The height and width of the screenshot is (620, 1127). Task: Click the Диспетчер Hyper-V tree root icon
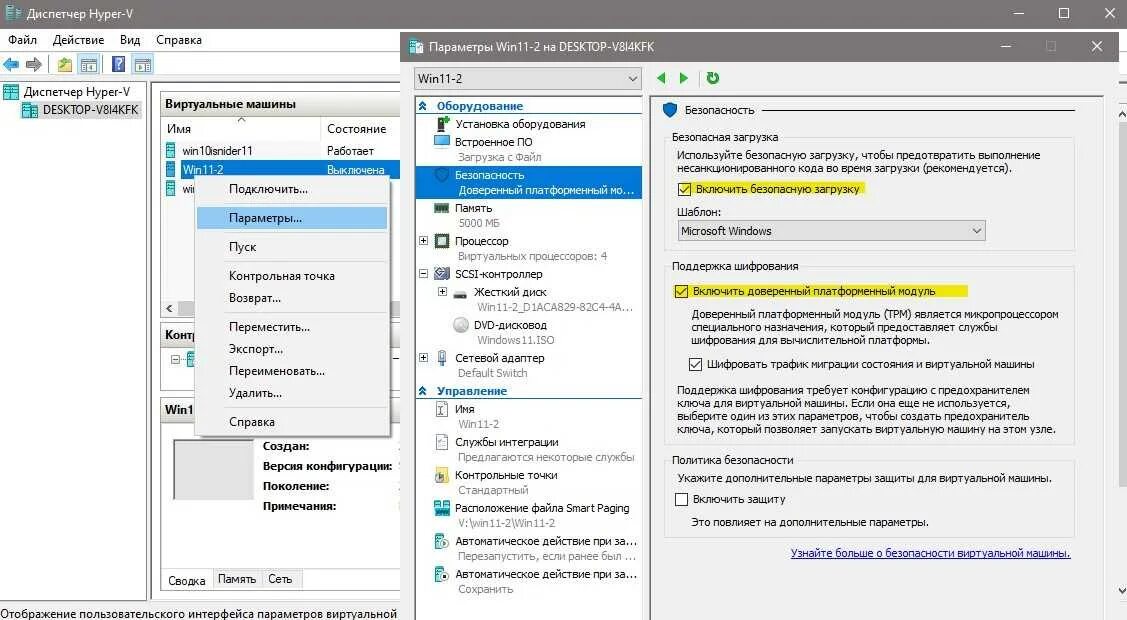pyautogui.click(x=11, y=91)
